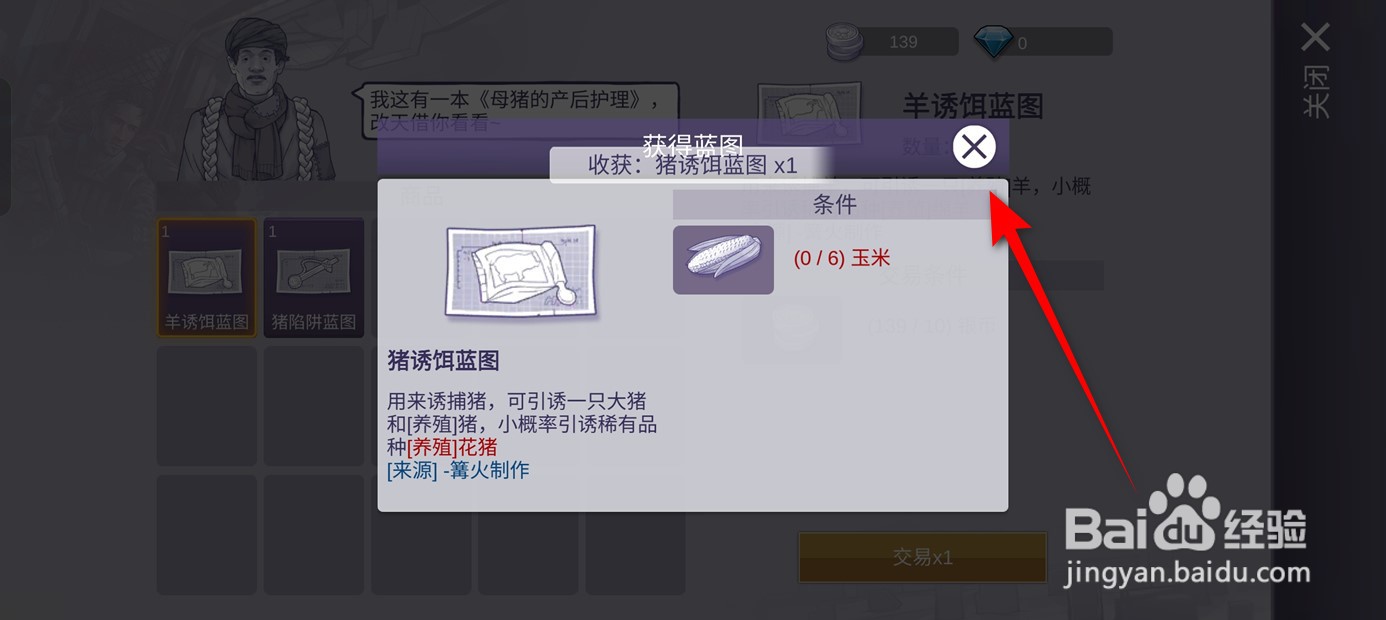Click the [来源] -篝火制作 source link
This screenshot has width=1386, height=620.
click(x=458, y=470)
